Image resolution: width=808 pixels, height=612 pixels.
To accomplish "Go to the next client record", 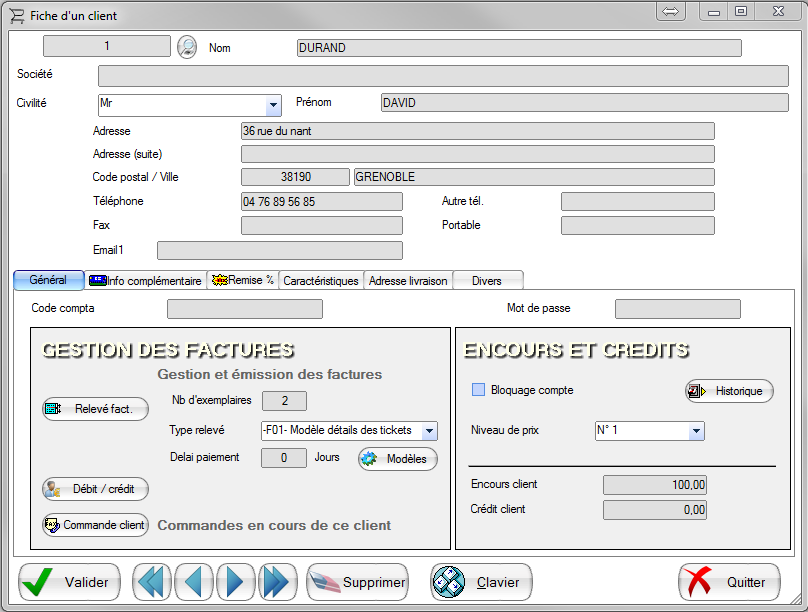I will tap(235, 582).
